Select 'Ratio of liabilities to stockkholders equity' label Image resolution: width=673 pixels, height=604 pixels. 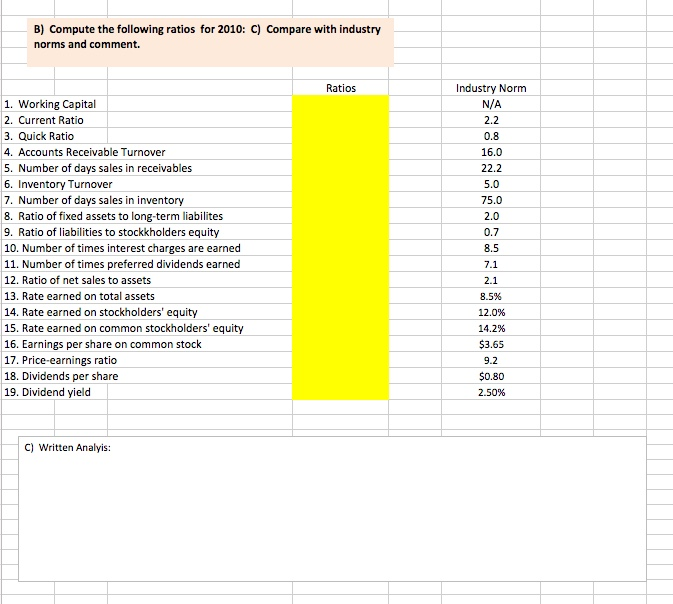pyautogui.click(x=119, y=232)
